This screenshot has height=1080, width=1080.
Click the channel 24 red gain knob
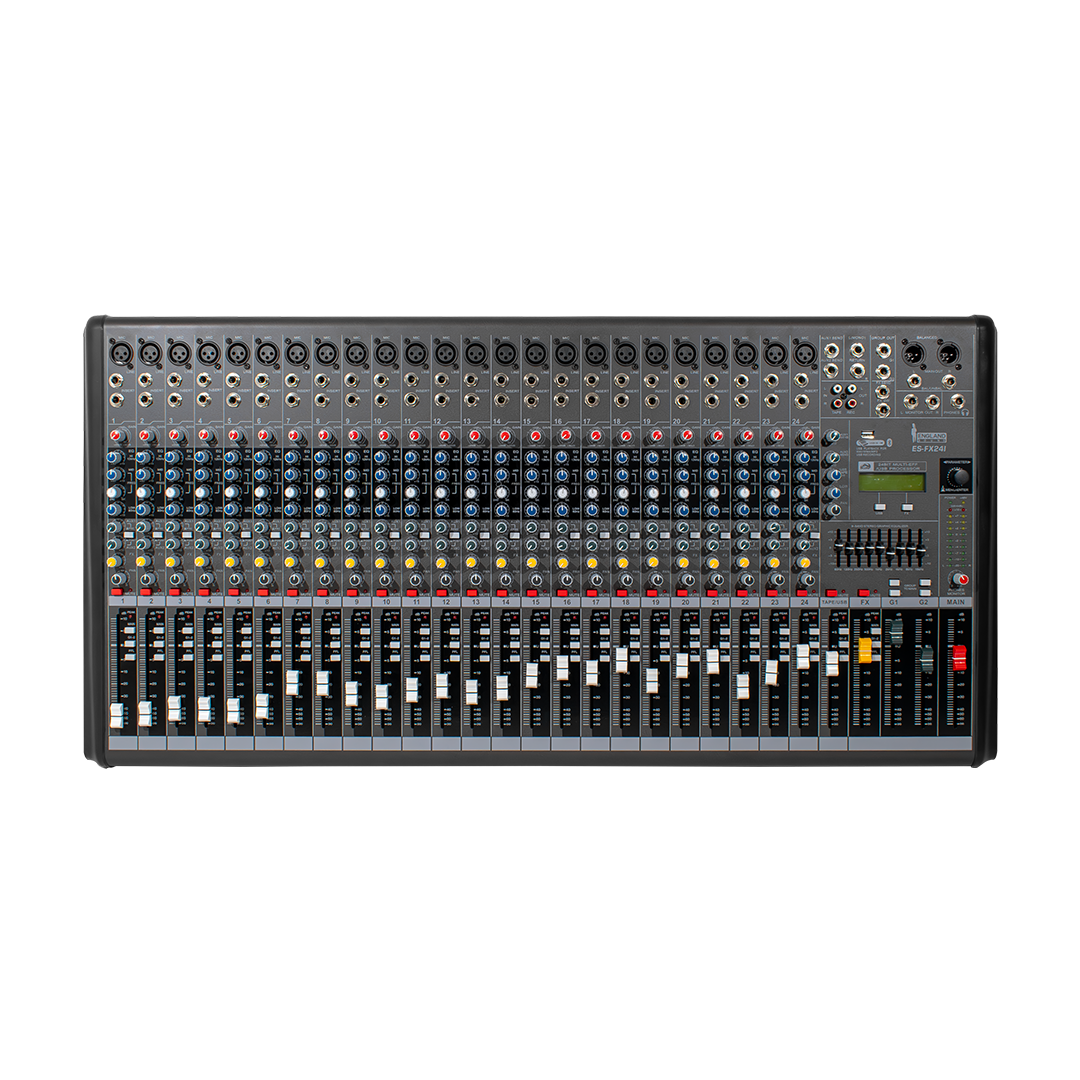coord(807,436)
